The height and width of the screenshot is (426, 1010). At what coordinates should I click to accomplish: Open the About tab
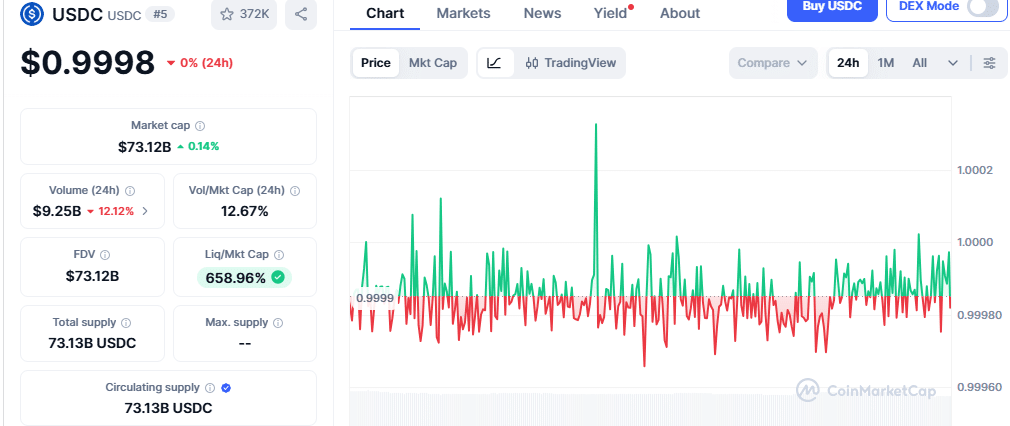tap(680, 13)
